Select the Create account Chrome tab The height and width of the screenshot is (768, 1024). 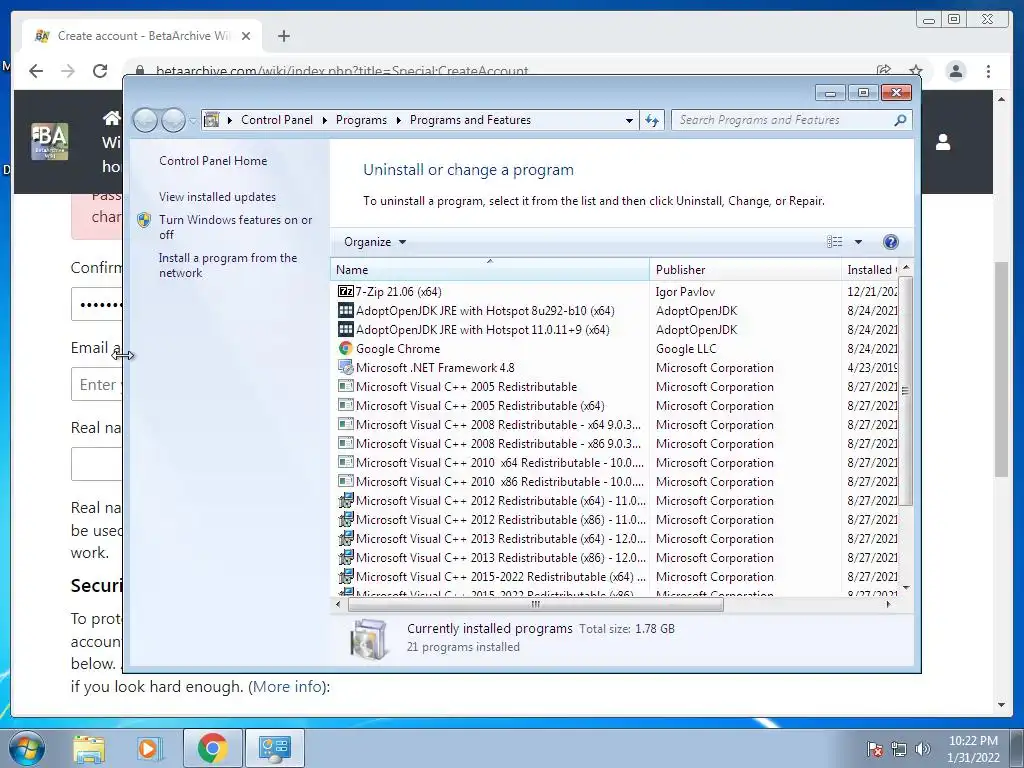(x=142, y=36)
